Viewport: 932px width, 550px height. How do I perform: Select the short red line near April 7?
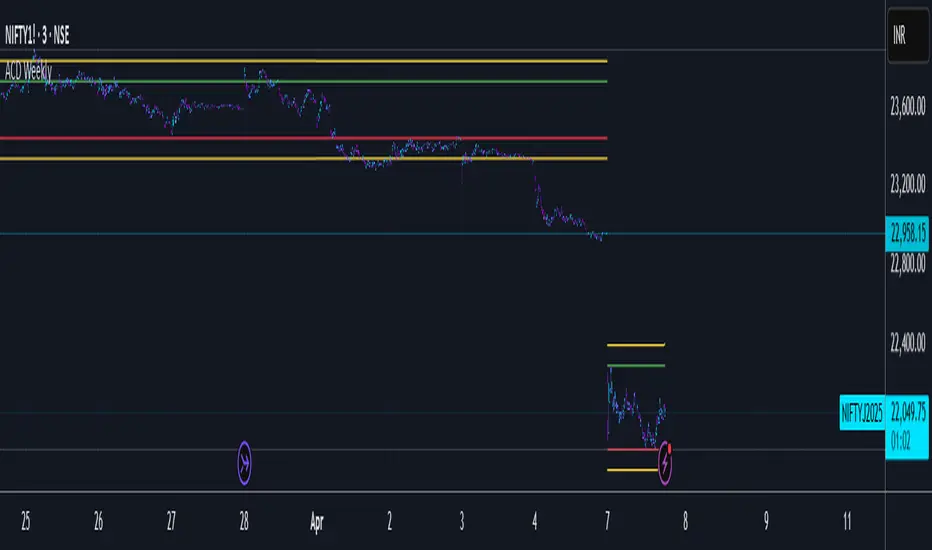pos(632,450)
